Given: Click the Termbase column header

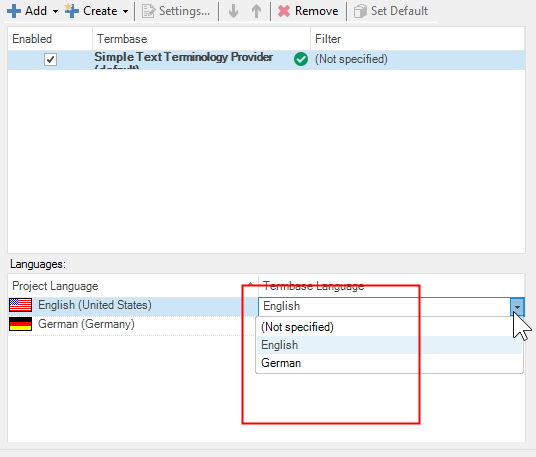Looking at the screenshot, I should (201, 39).
